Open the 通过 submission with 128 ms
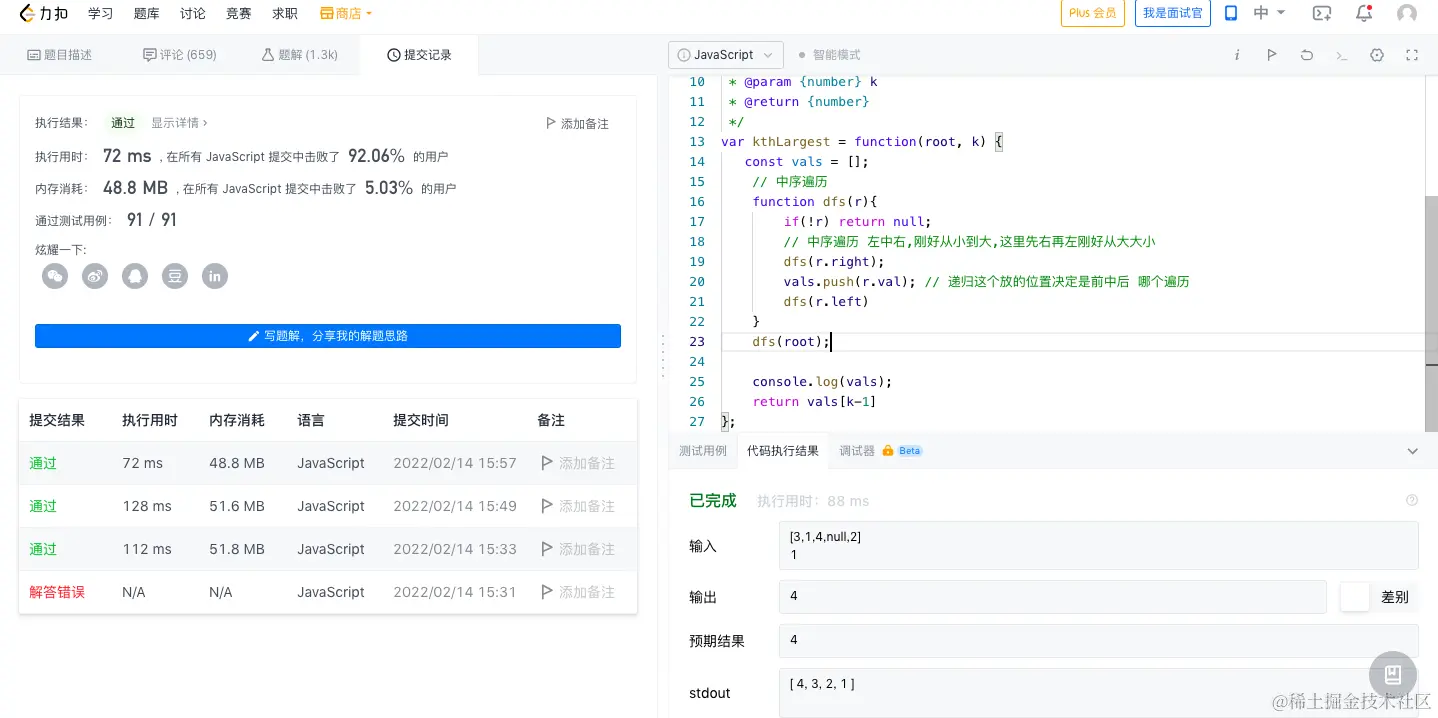 43,506
